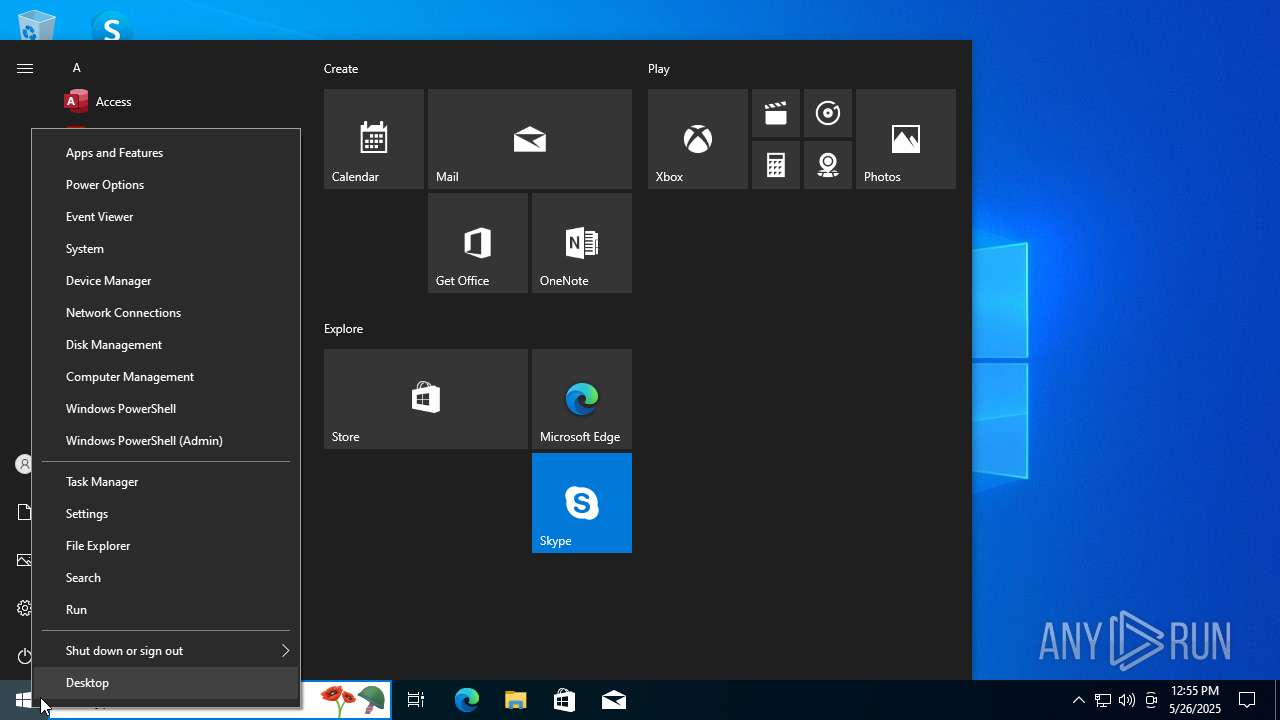Choose Run from the menu
This screenshot has height=720, width=1280.
[x=166, y=610]
